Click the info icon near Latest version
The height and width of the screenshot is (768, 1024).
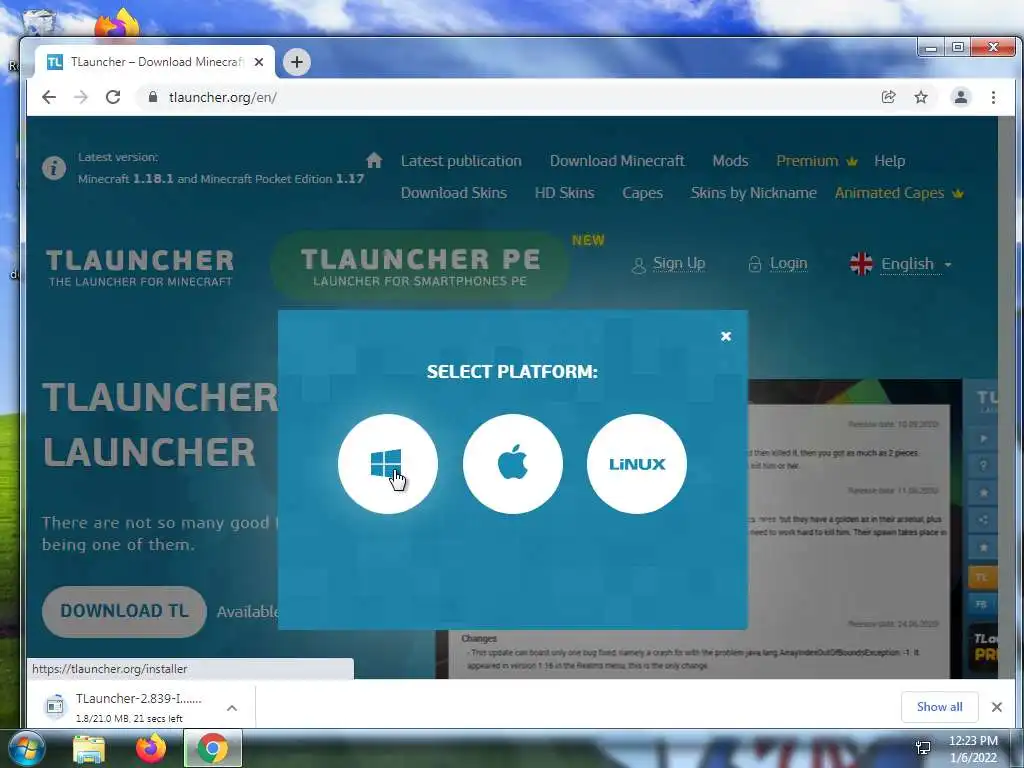click(x=54, y=168)
